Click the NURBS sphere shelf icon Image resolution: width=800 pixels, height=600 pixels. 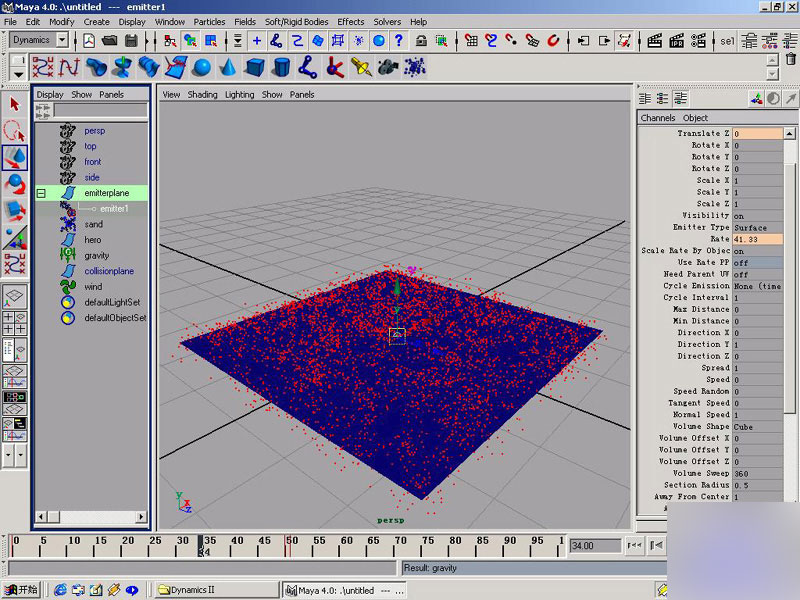(202, 67)
